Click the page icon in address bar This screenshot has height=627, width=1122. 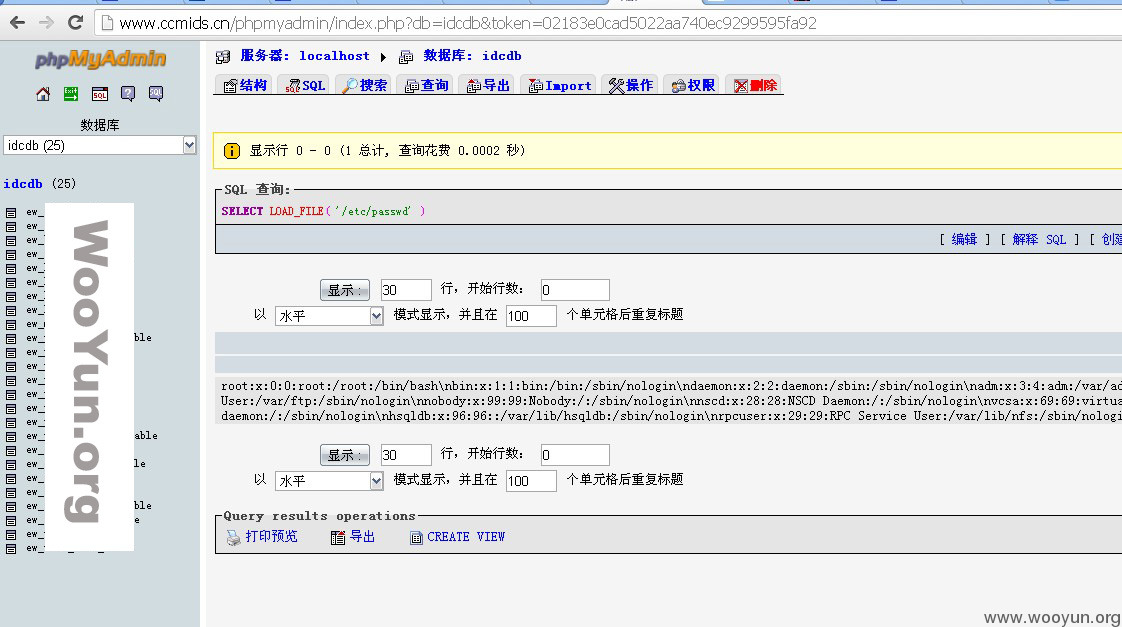pos(107,23)
